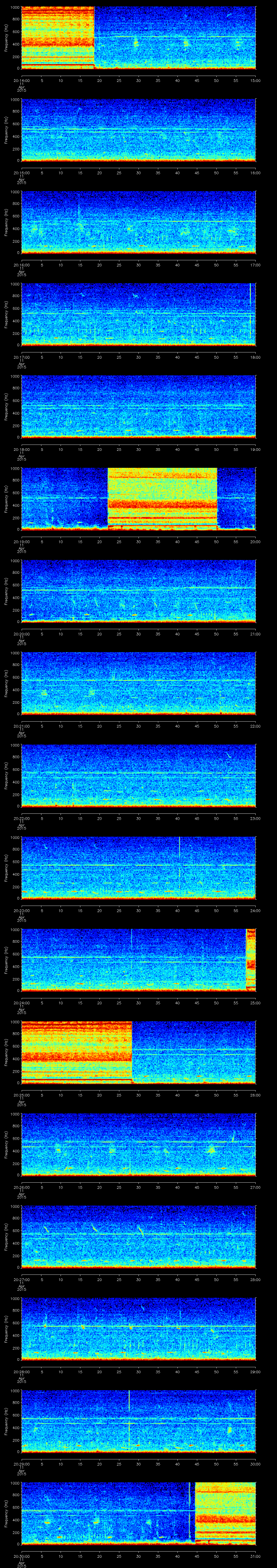
Task: Click the yellow-red noise burst in the 20:19:00 spectrogram
Action: tap(163, 498)
